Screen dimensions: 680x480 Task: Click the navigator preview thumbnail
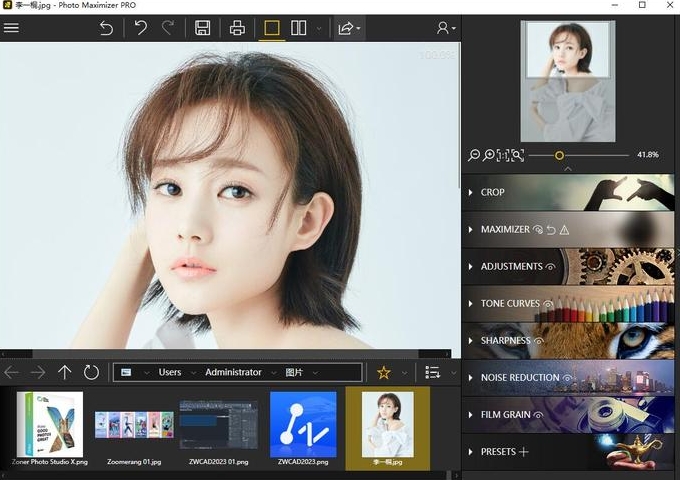568,81
